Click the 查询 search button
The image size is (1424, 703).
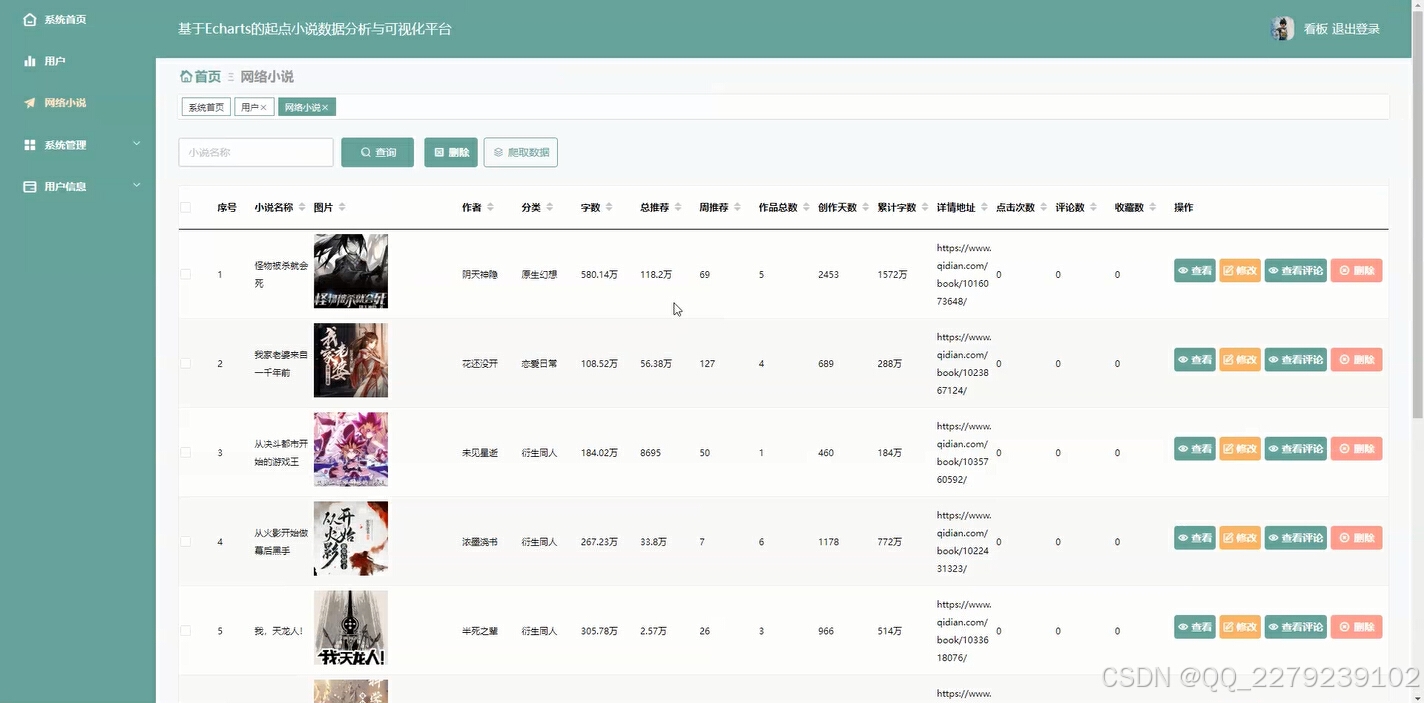[377, 152]
